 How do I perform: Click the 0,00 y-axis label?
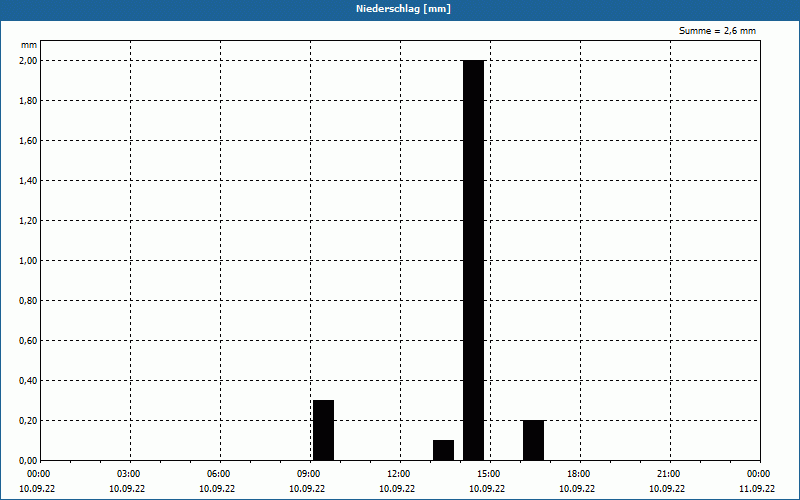tap(28, 460)
